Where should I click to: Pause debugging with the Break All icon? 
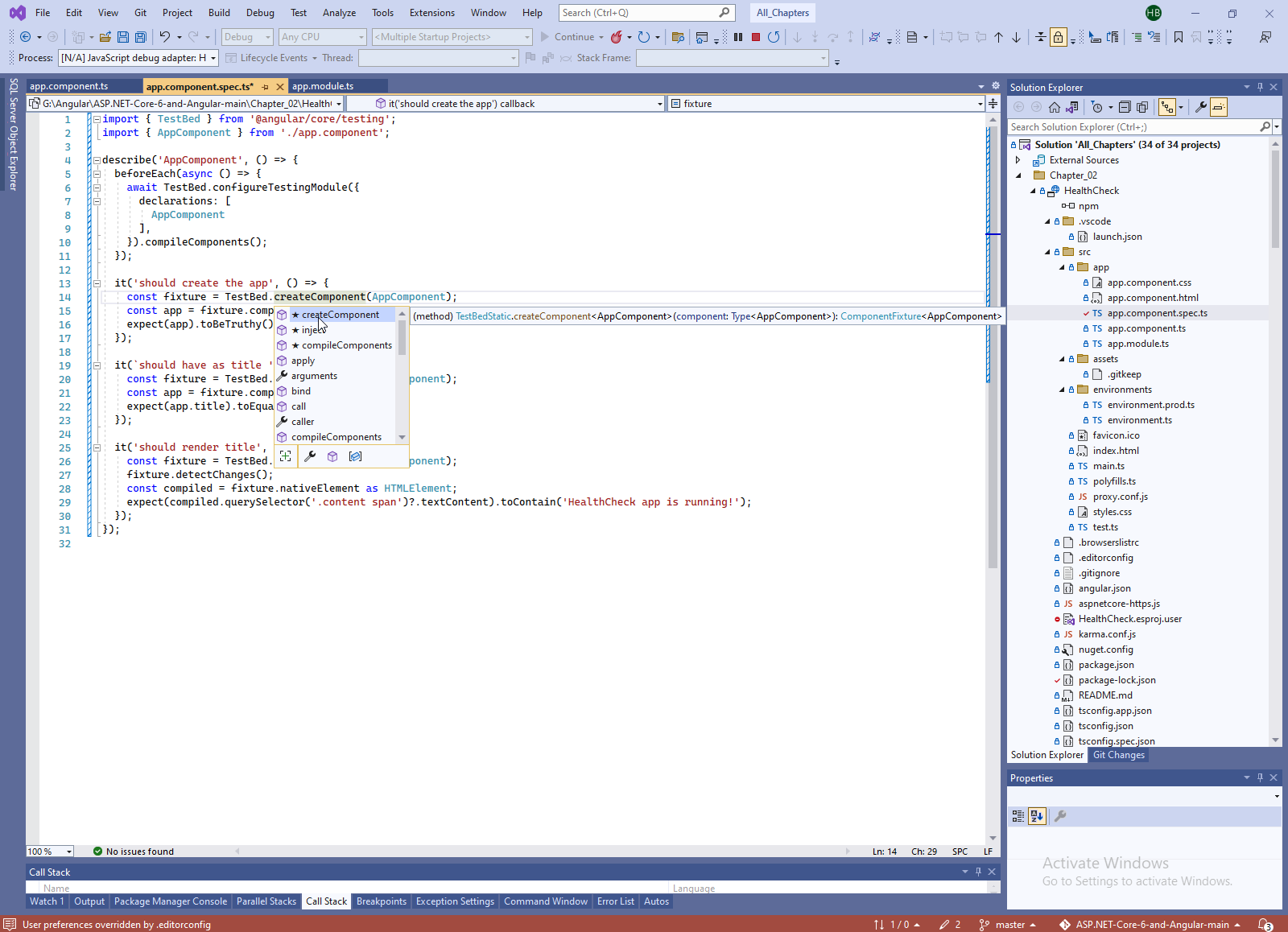(737, 37)
